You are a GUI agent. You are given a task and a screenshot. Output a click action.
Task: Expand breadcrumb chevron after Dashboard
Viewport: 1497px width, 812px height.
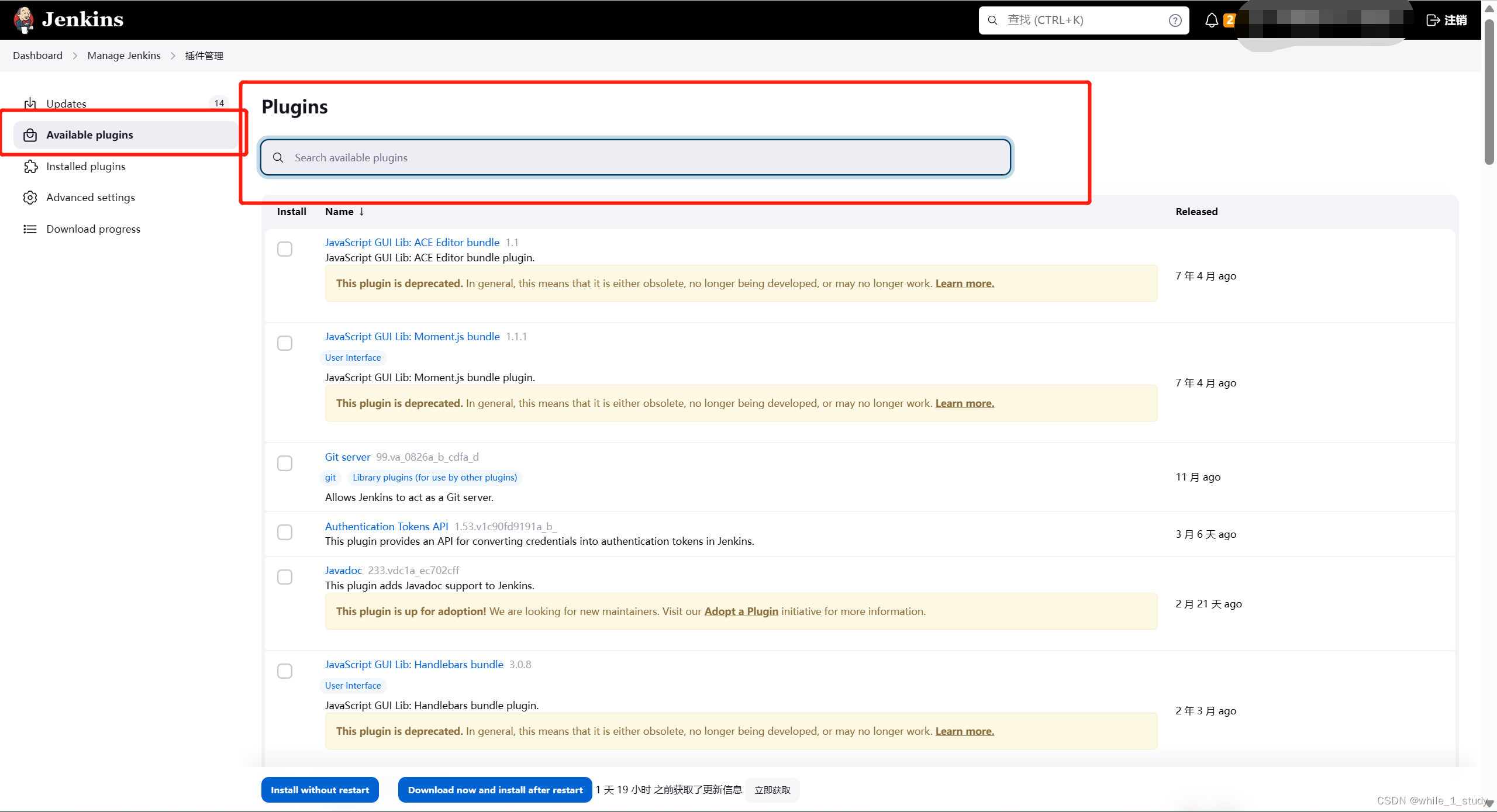click(75, 56)
